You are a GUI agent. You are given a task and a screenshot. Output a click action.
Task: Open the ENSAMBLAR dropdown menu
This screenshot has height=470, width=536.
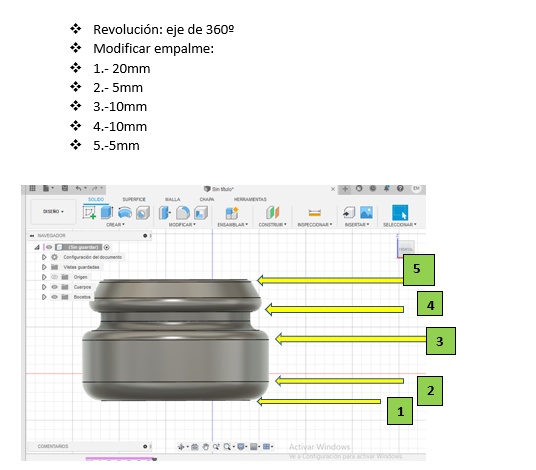pos(232,225)
